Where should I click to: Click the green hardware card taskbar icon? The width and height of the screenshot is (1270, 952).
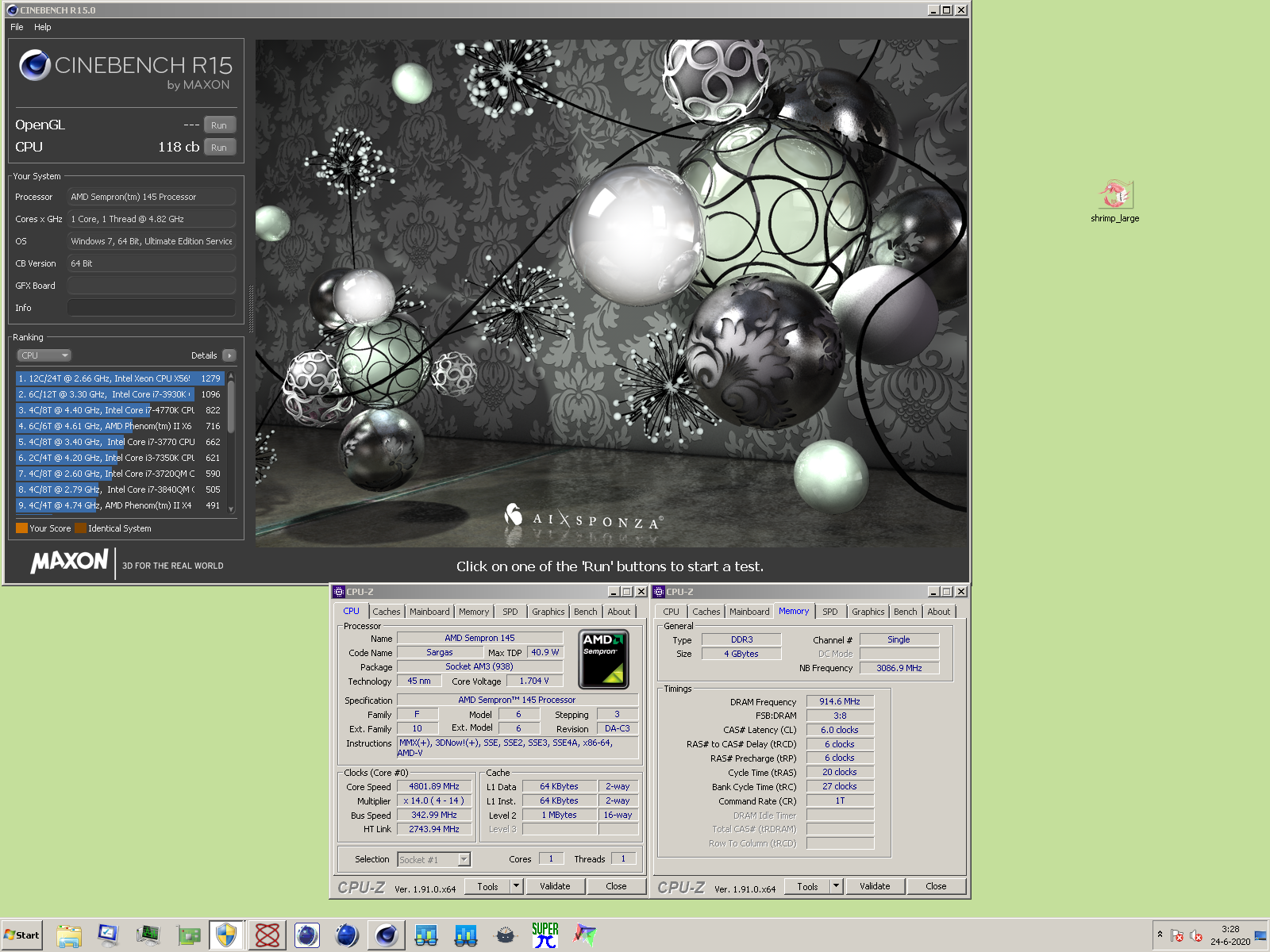(x=188, y=935)
